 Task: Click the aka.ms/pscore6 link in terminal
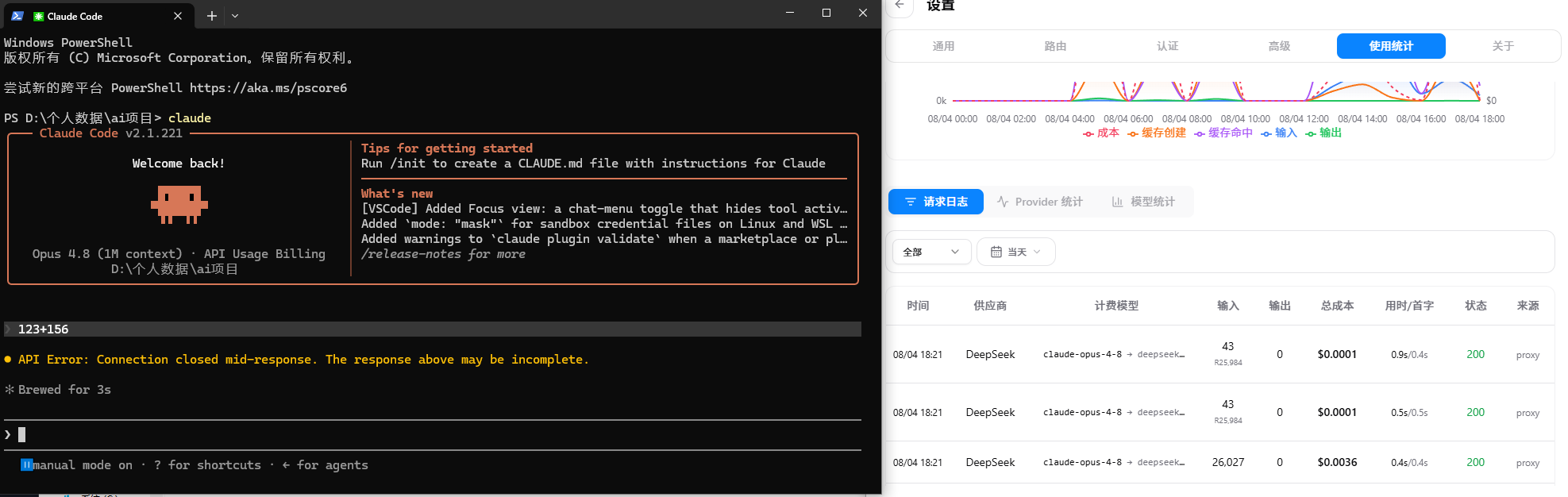(268, 88)
